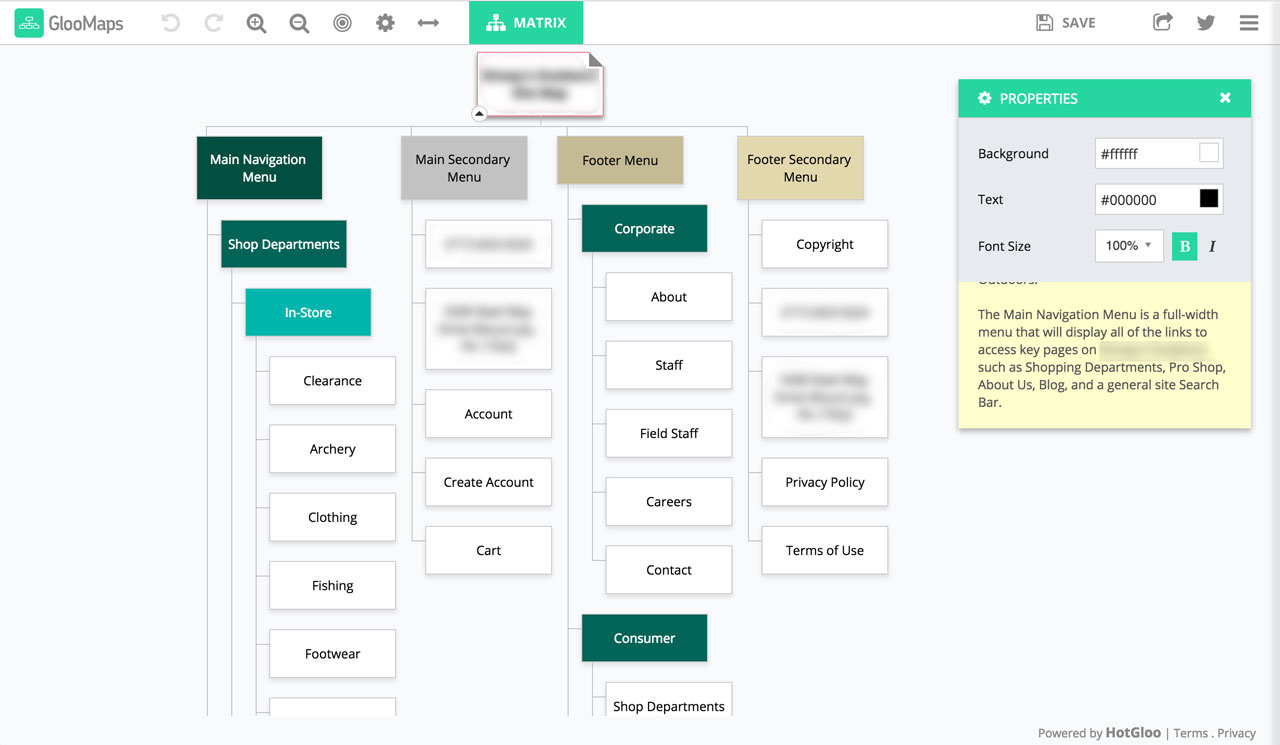The height and width of the screenshot is (745, 1280).
Task: Click the Properties panel header
Action: (x=1105, y=98)
